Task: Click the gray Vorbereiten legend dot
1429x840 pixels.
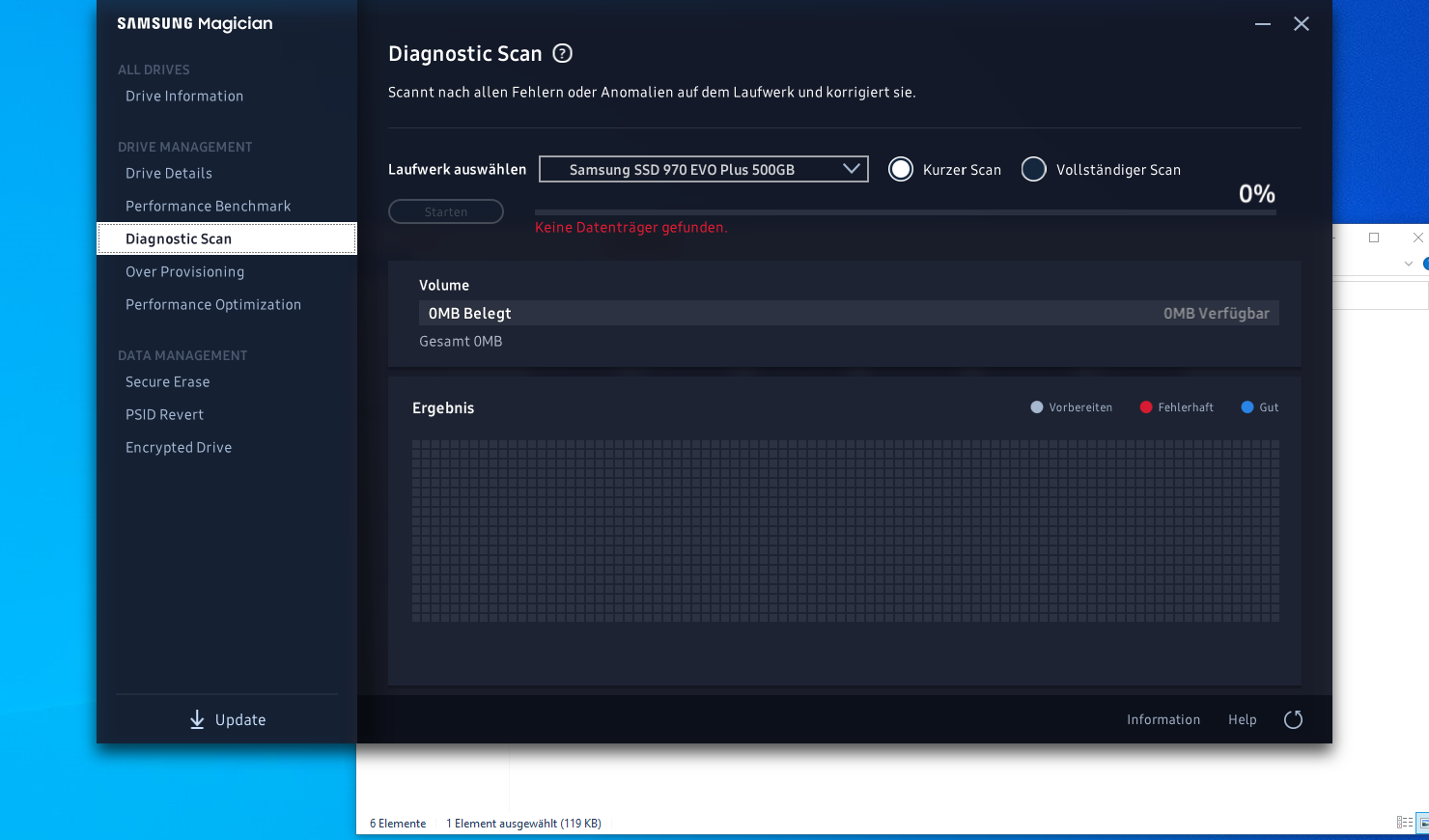Action: click(x=1037, y=407)
